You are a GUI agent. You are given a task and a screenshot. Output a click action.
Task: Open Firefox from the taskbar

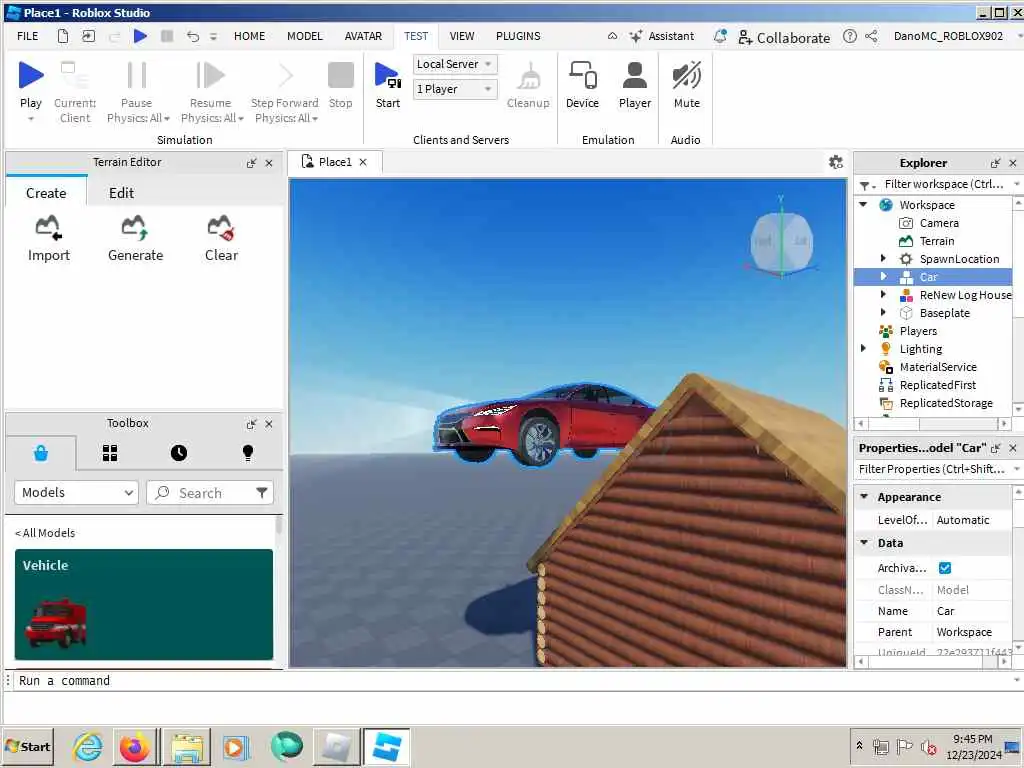click(135, 746)
